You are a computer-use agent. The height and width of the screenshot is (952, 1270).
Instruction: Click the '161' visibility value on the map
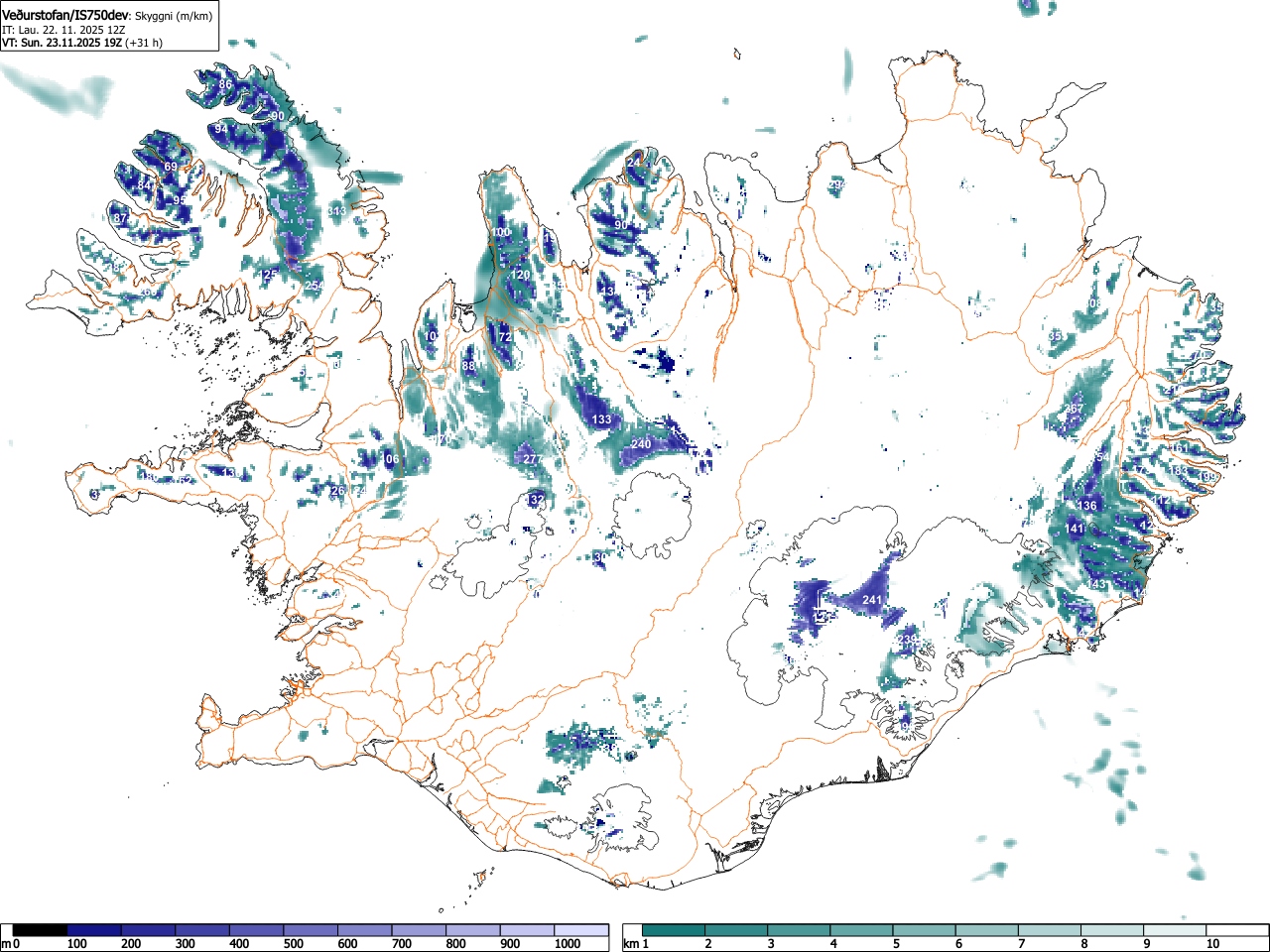click(x=1179, y=448)
